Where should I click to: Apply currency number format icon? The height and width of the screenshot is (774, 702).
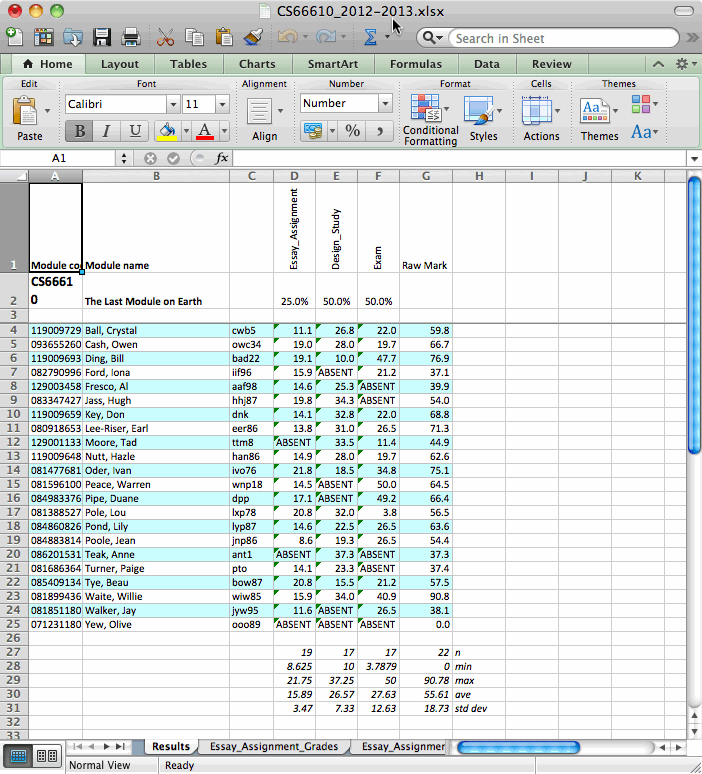(313, 131)
